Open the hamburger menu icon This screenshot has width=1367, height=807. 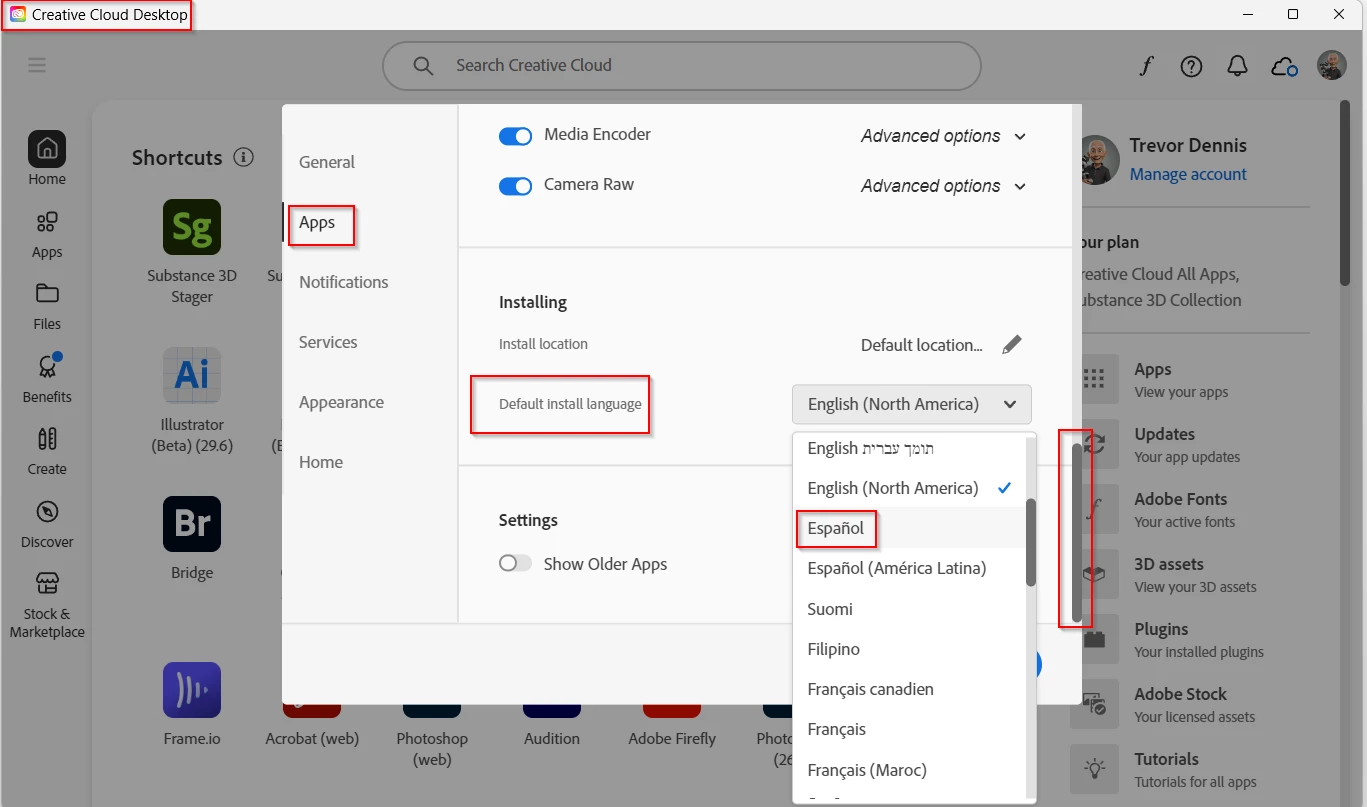(37, 66)
